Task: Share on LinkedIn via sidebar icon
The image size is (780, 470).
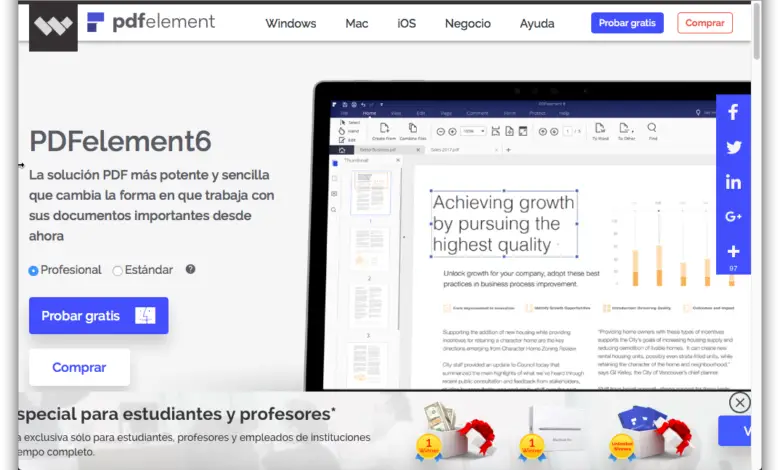Action: pos(733,182)
